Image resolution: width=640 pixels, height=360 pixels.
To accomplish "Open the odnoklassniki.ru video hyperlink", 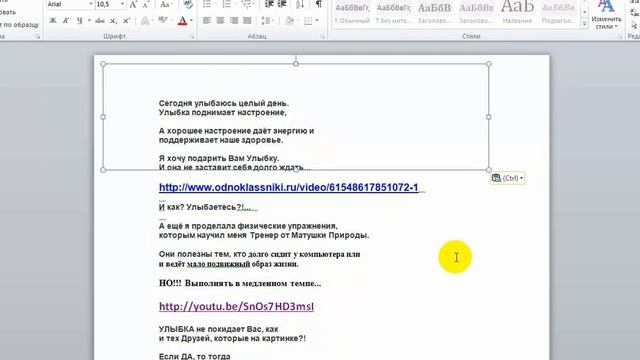I will pos(289,187).
